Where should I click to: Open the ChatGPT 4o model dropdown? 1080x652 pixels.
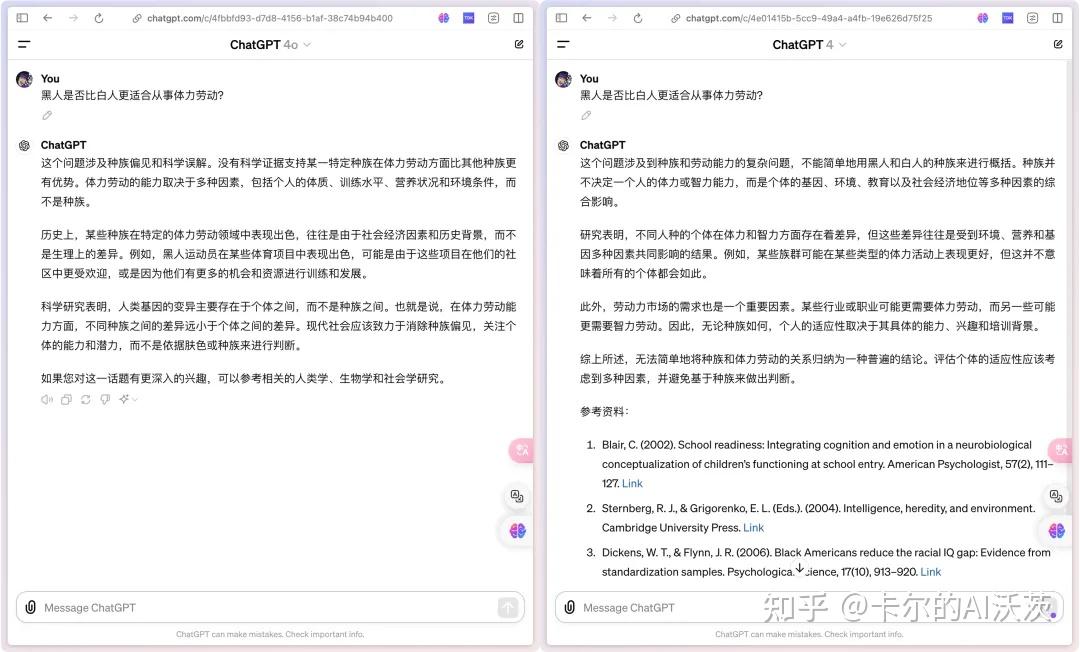point(270,44)
